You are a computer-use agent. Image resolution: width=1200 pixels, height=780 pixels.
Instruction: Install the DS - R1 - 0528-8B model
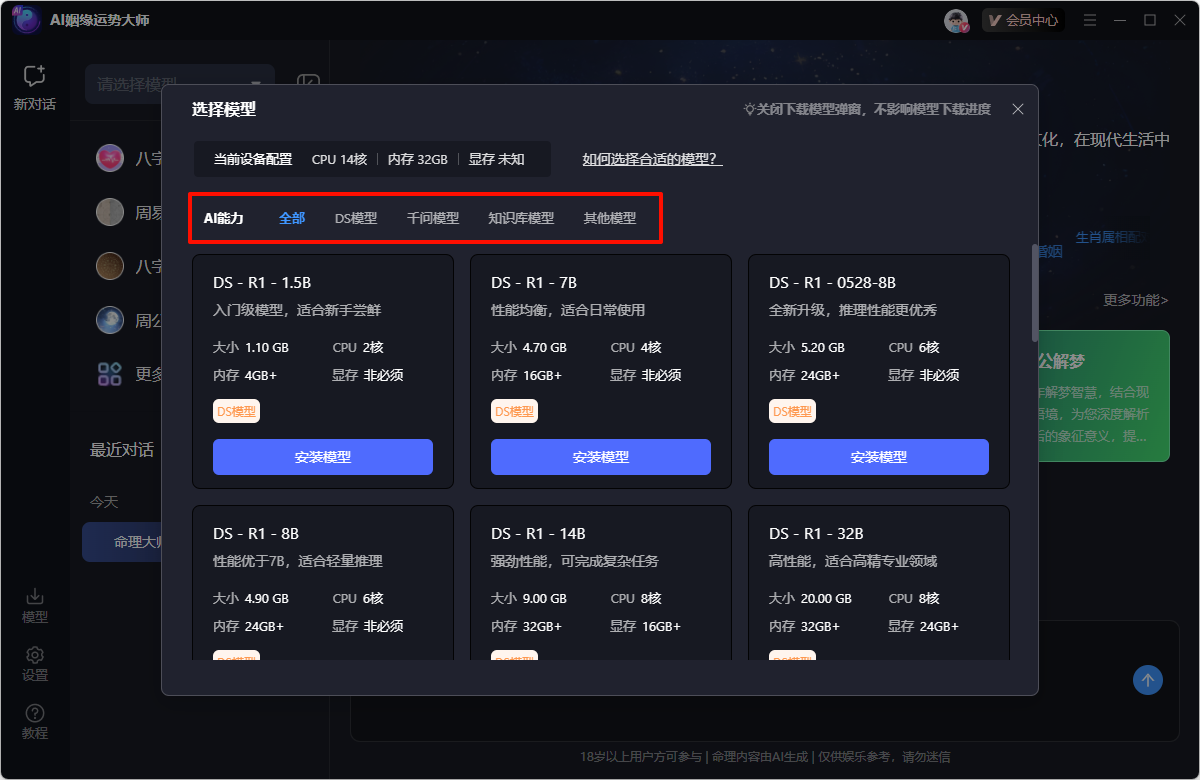[878, 457]
